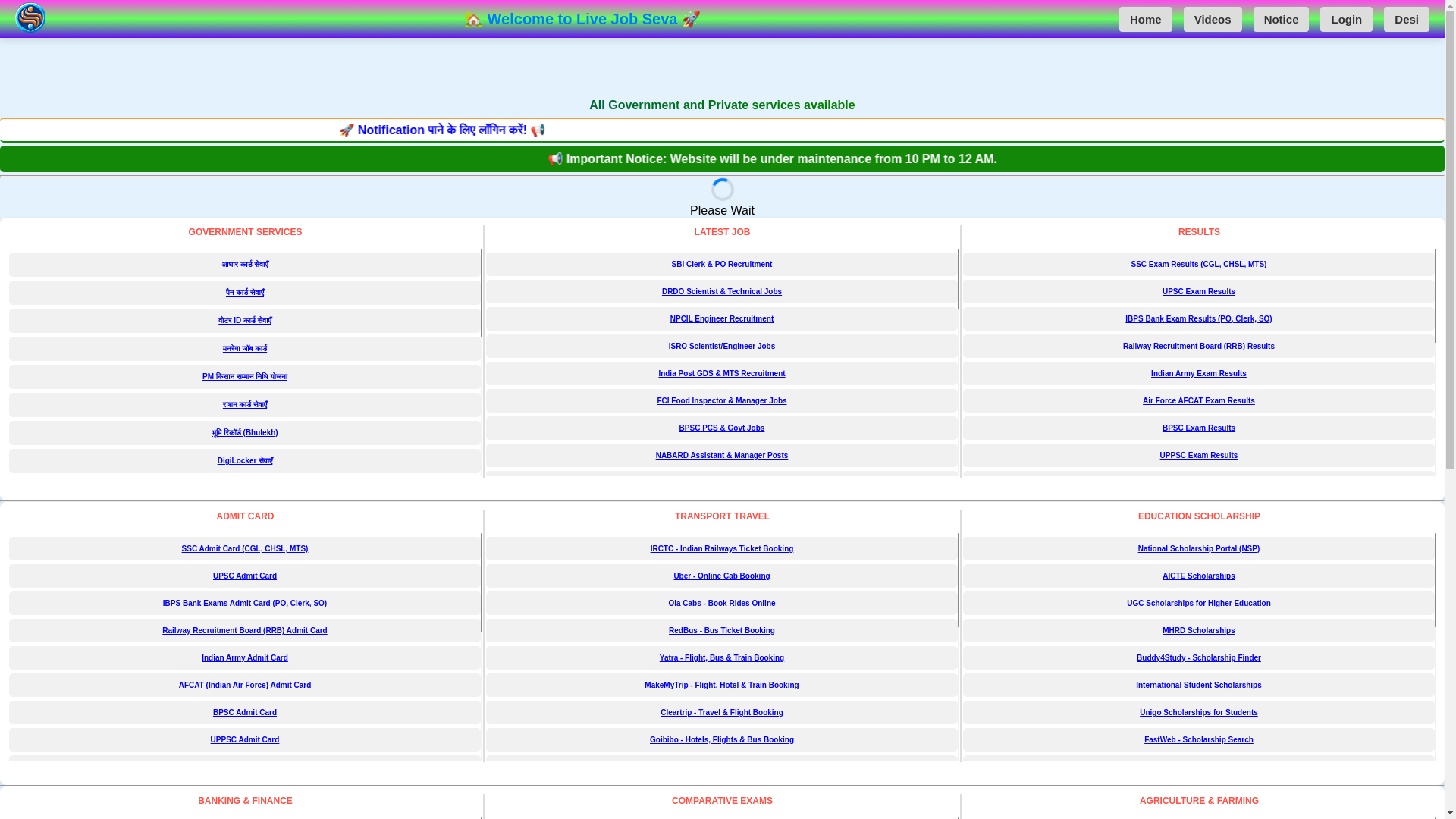
Task: Open ISRO Scientist/Engineer Jobs link
Action: point(721,347)
